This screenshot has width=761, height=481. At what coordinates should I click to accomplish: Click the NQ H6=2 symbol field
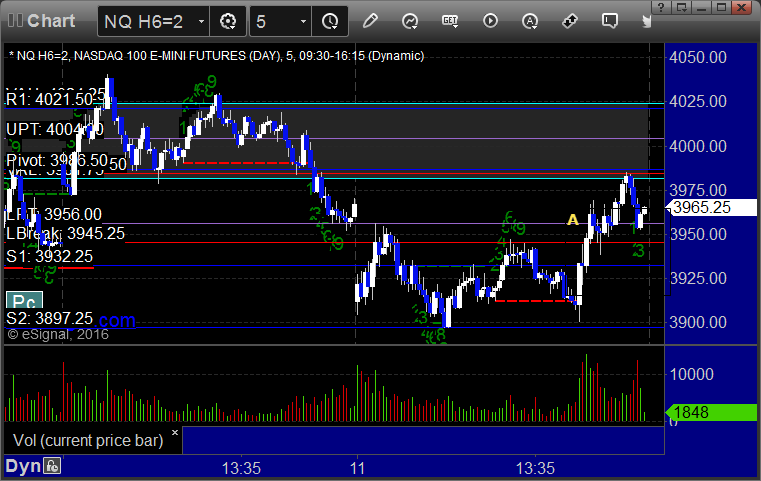coord(153,21)
